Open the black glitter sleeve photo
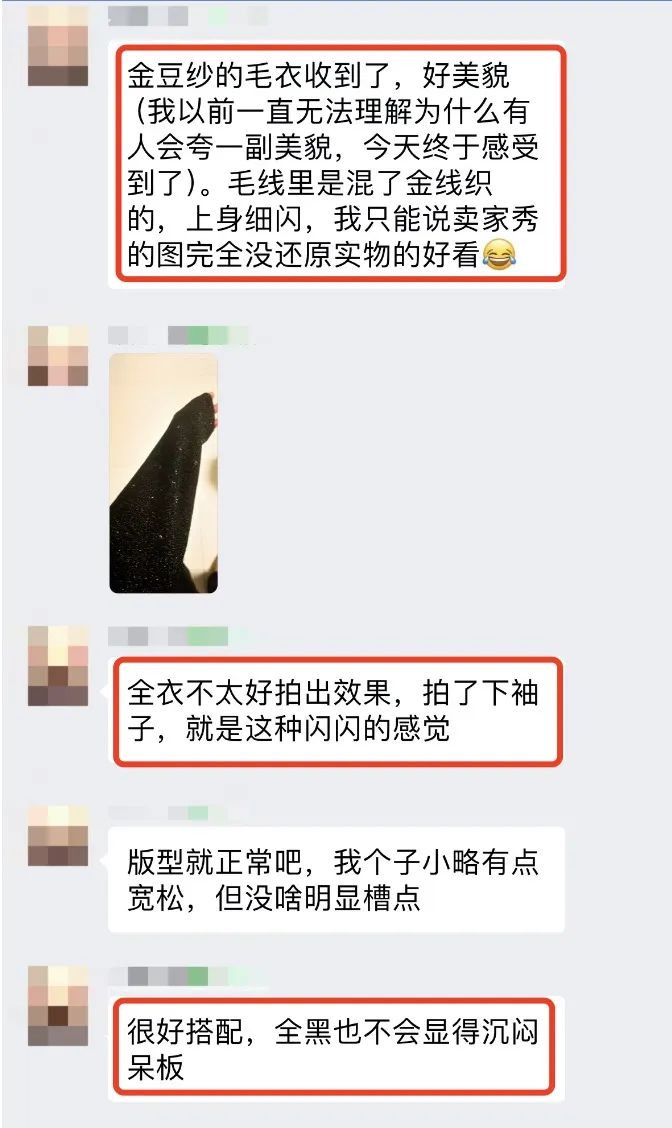Screen dimensions: 672x1128 click(x=163, y=473)
